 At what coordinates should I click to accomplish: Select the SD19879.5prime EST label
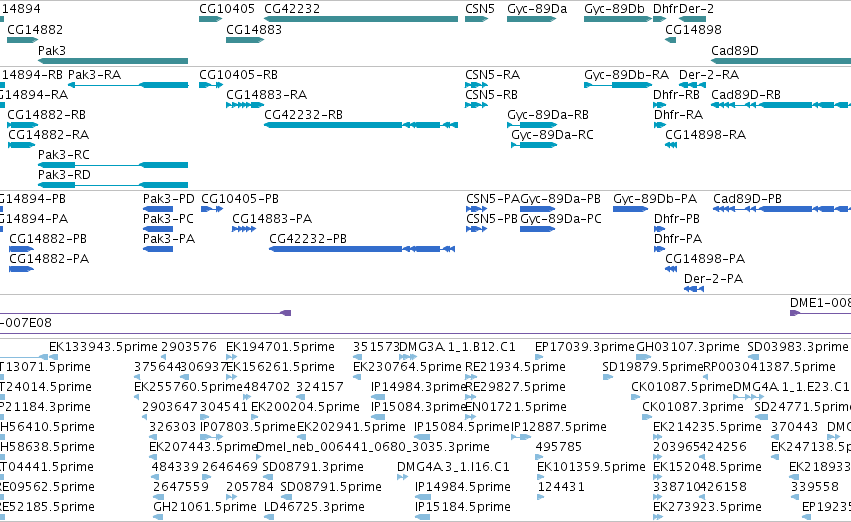pos(653,367)
